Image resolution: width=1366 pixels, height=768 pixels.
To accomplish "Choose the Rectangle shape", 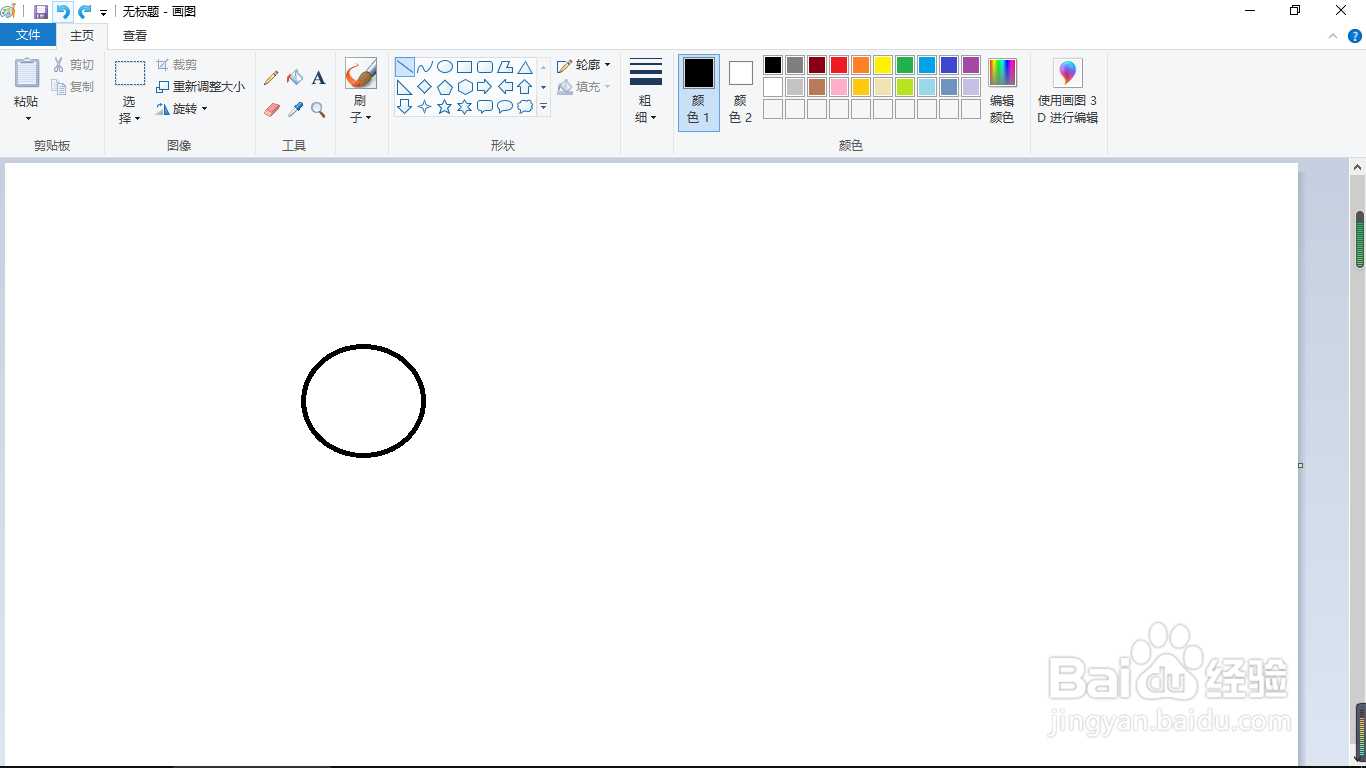I will pyautogui.click(x=465, y=67).
